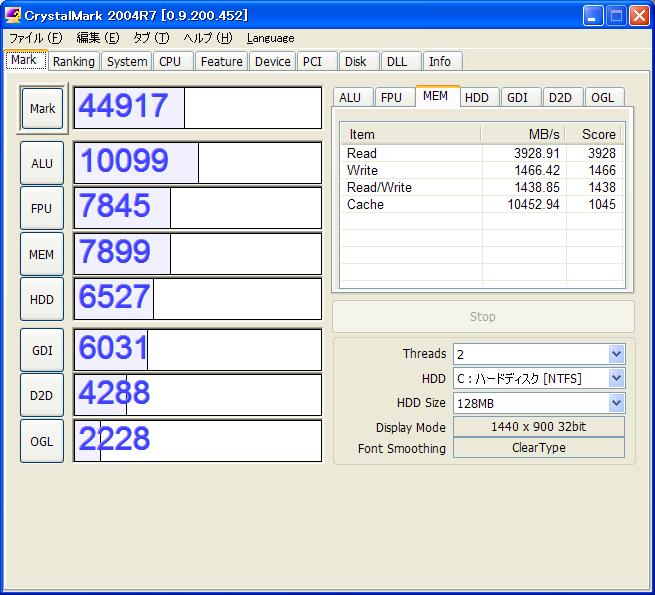The image size is (655, 595).
Task: Show the OGL results detail tab
Action: (604, 97)
